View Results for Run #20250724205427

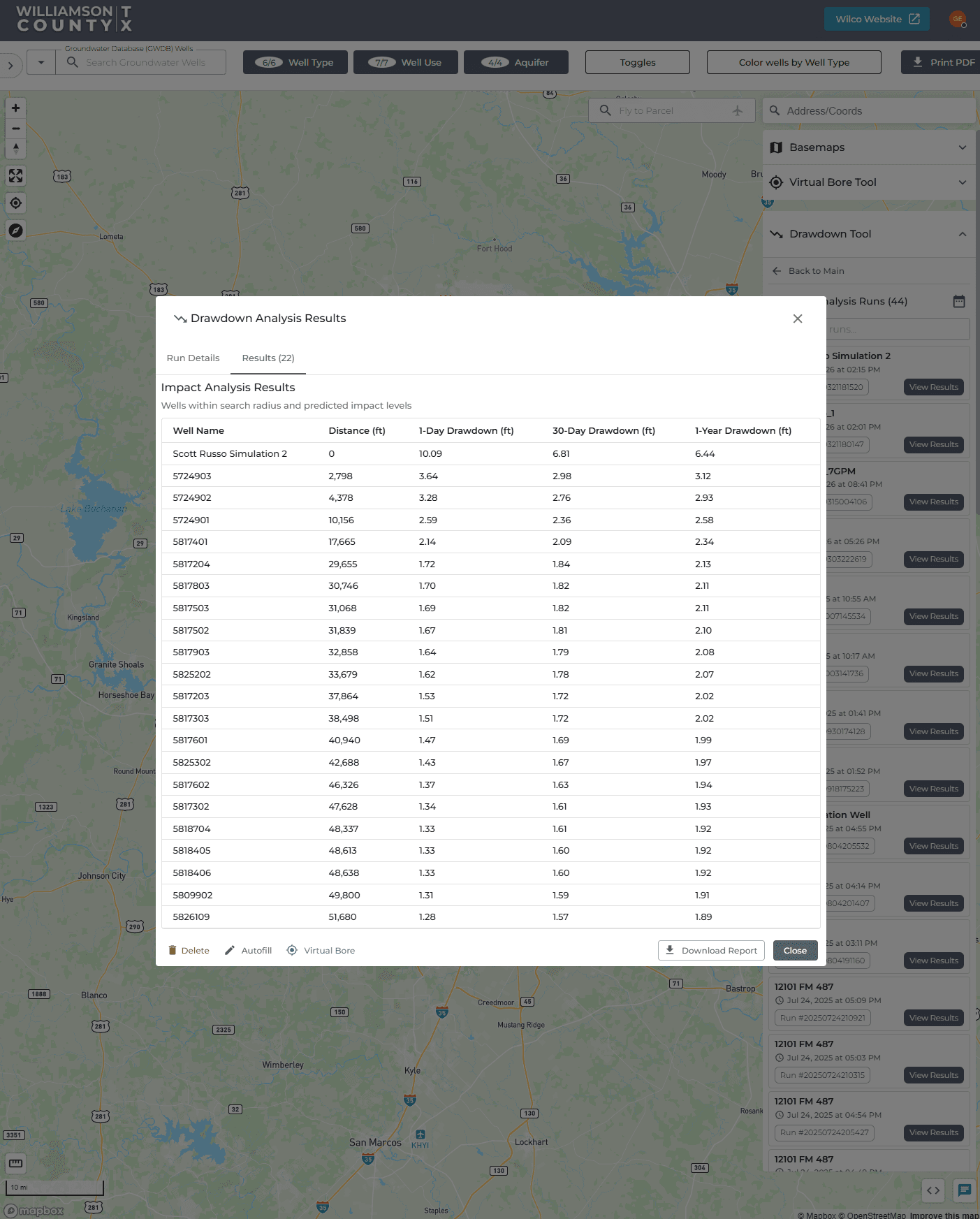click(x=933, y=1132)
